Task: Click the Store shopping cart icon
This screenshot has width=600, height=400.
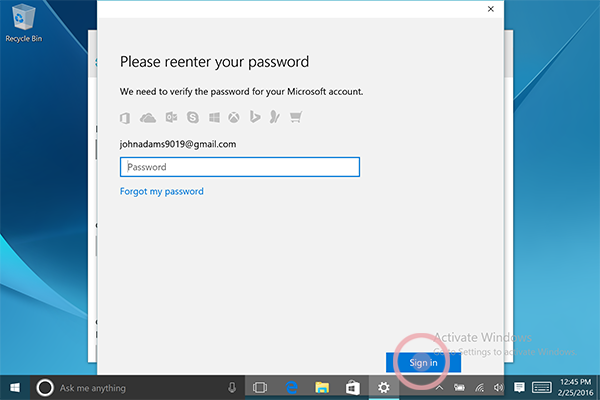Action: 296,117
